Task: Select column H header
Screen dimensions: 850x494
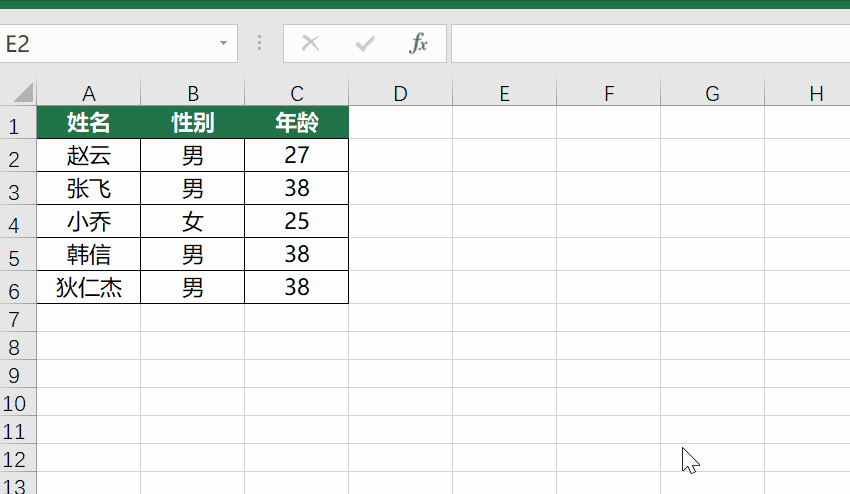Action: click(x=808, y=93)
